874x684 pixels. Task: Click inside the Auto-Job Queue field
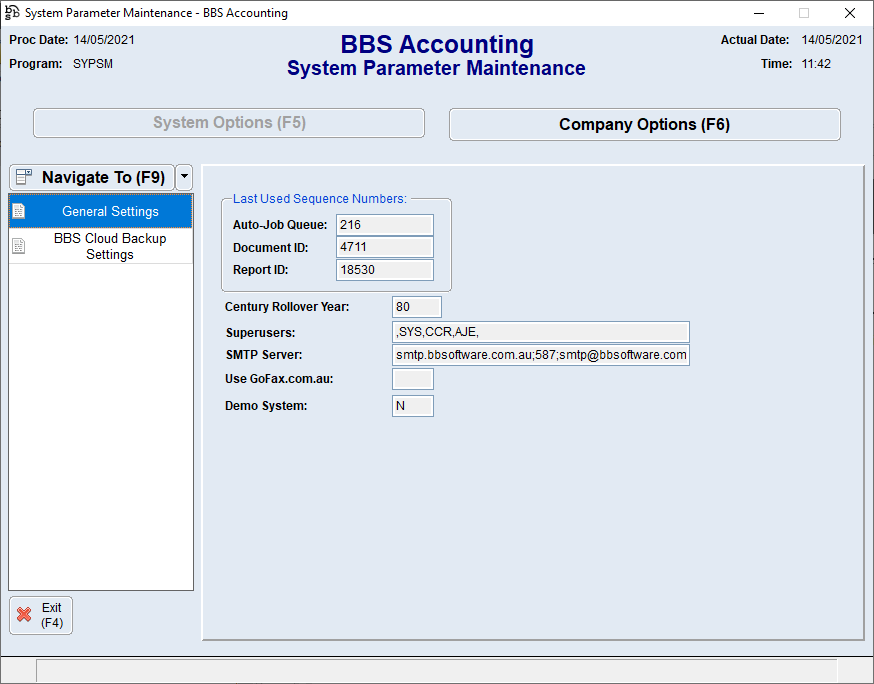pyautogui.click(x=384, y=224)
